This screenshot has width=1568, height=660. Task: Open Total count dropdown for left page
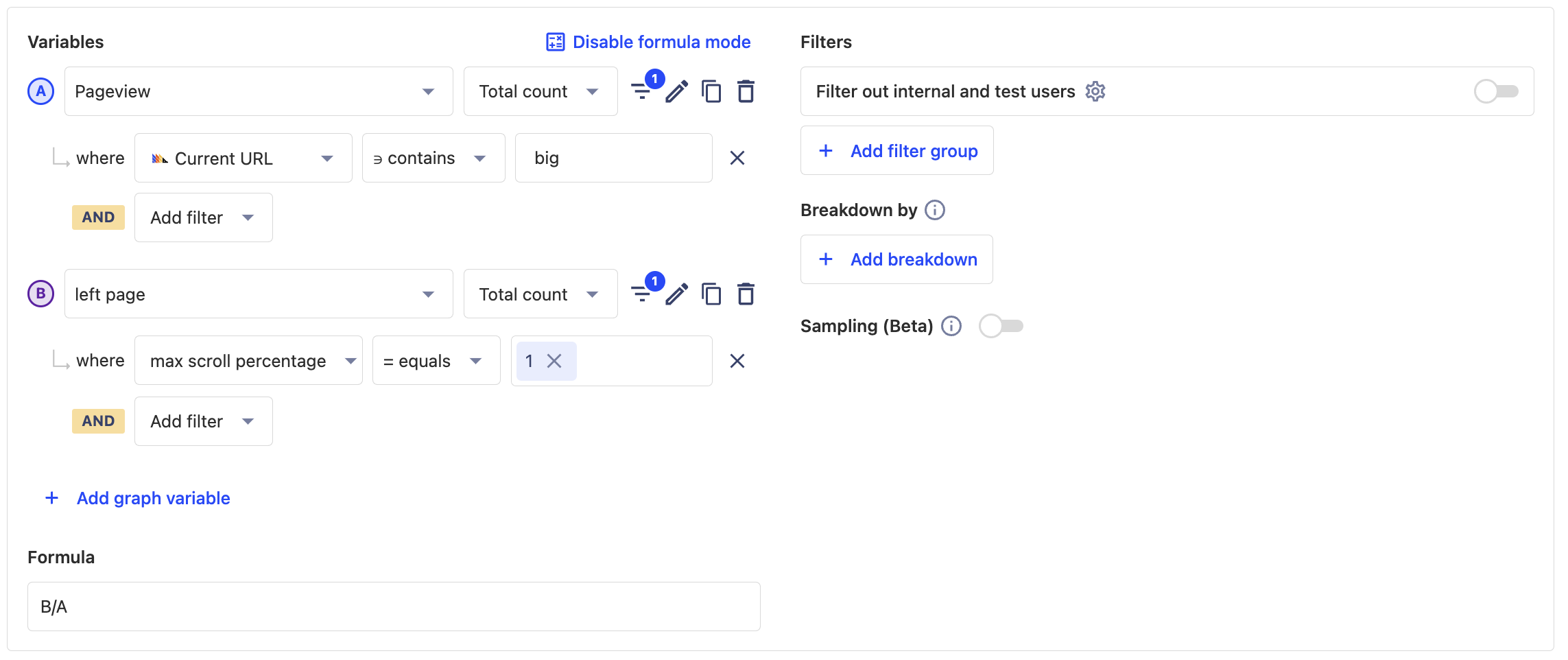[540, 294]
